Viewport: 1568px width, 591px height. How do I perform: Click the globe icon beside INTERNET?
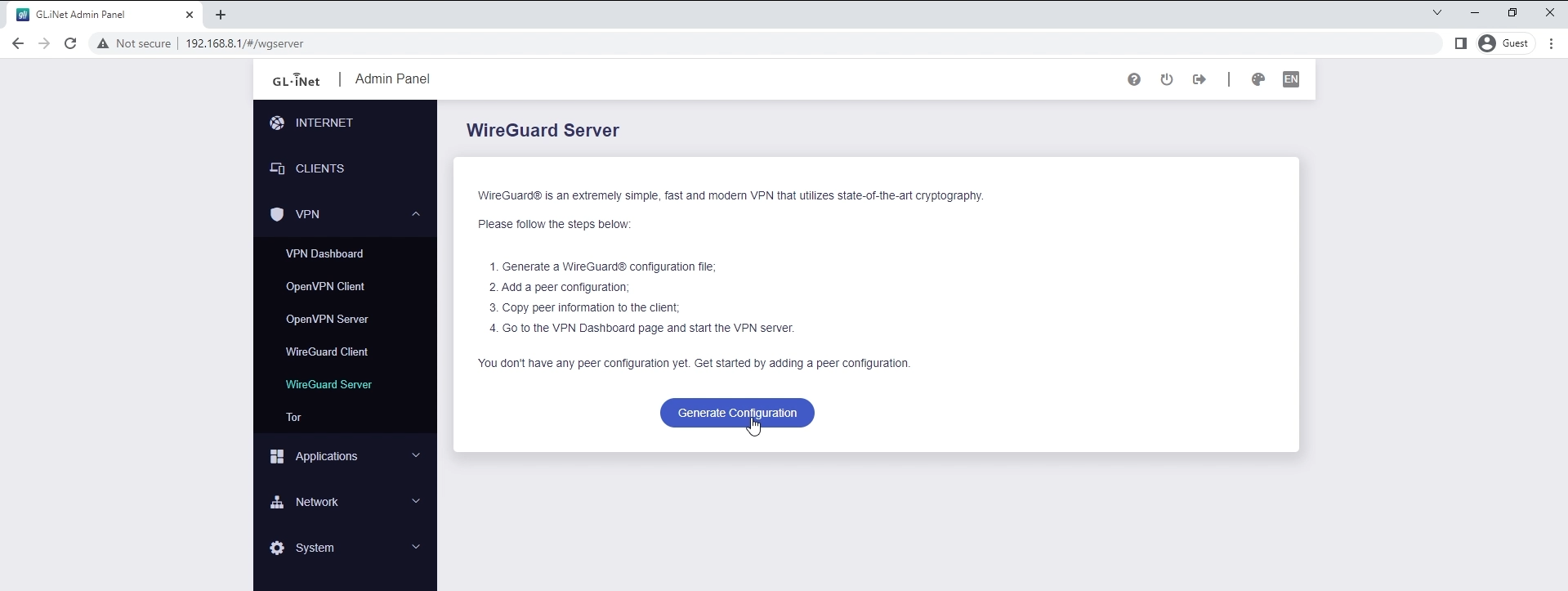(x=277, y=123)
